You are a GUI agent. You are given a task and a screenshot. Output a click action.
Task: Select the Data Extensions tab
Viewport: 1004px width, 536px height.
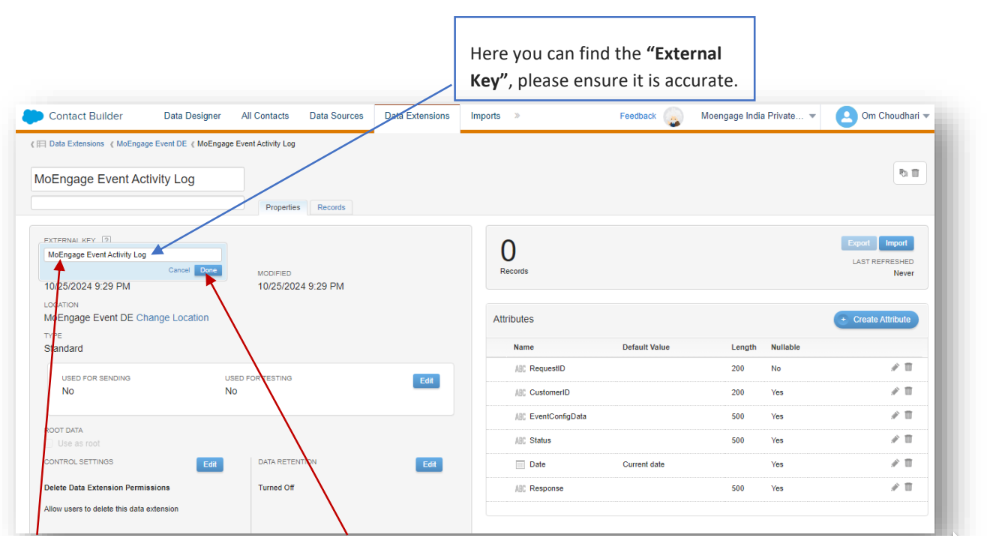[417, 116]
